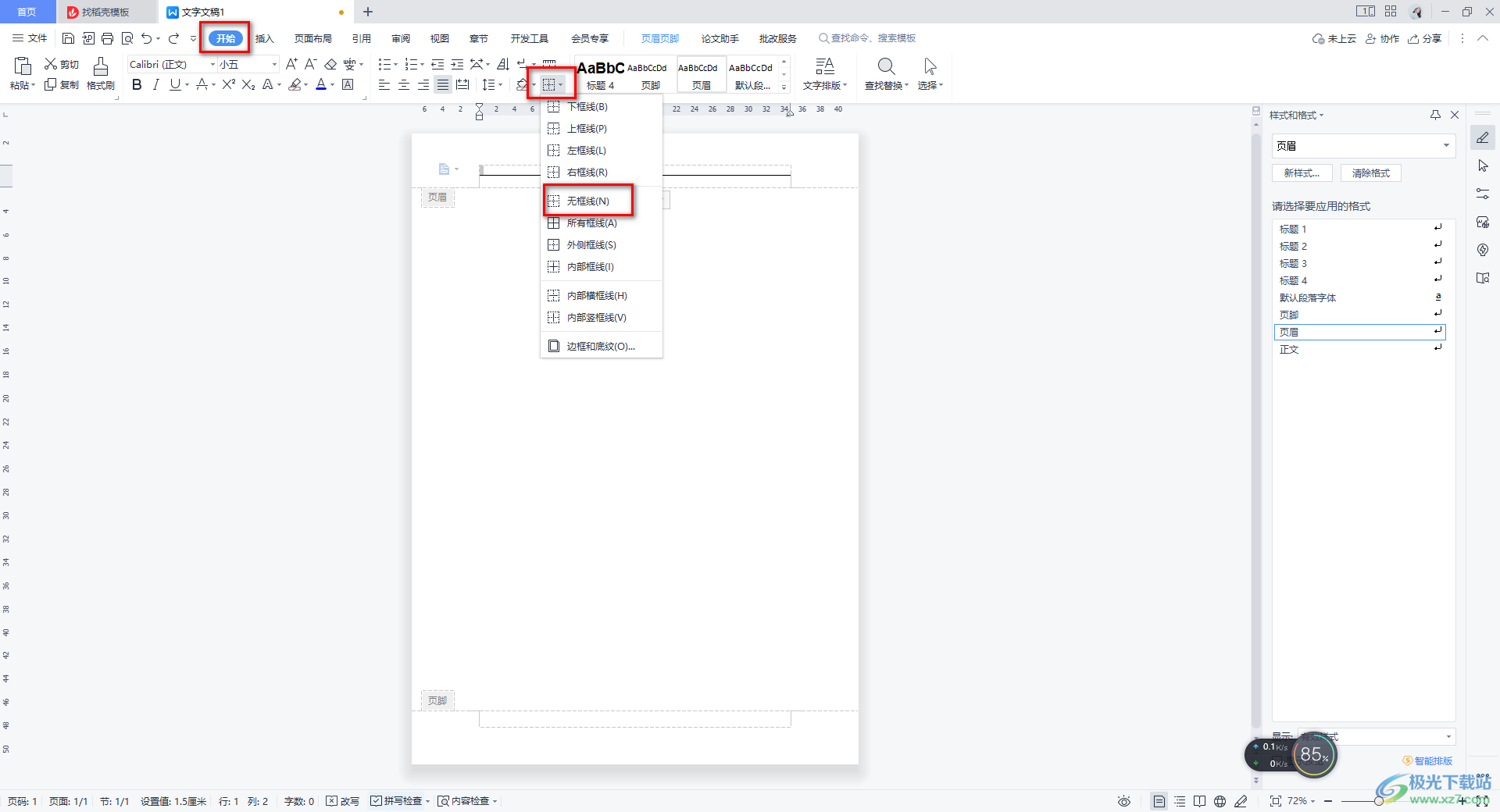Switch to web layout globe icon
The width and height of the screenshot is (1500, 812).
[x=1220, y=801]
